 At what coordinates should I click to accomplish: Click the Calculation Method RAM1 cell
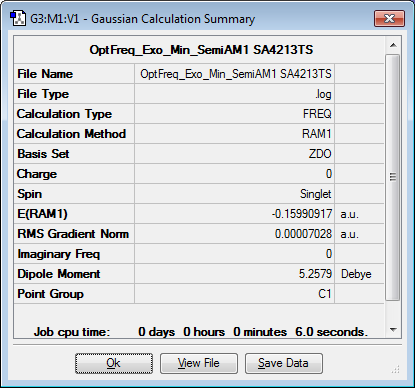tap(235, 134)
